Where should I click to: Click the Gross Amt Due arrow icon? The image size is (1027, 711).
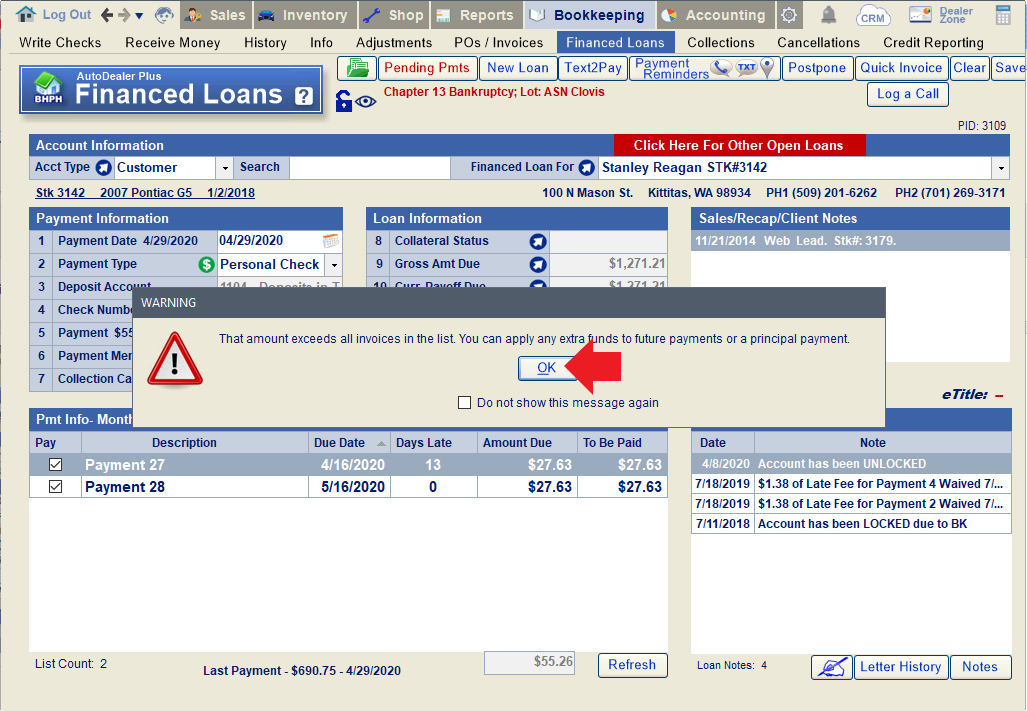point(538,264)
